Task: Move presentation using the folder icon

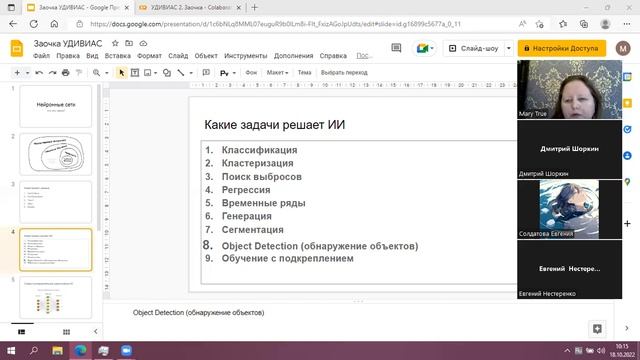Action: pos(129,43)
